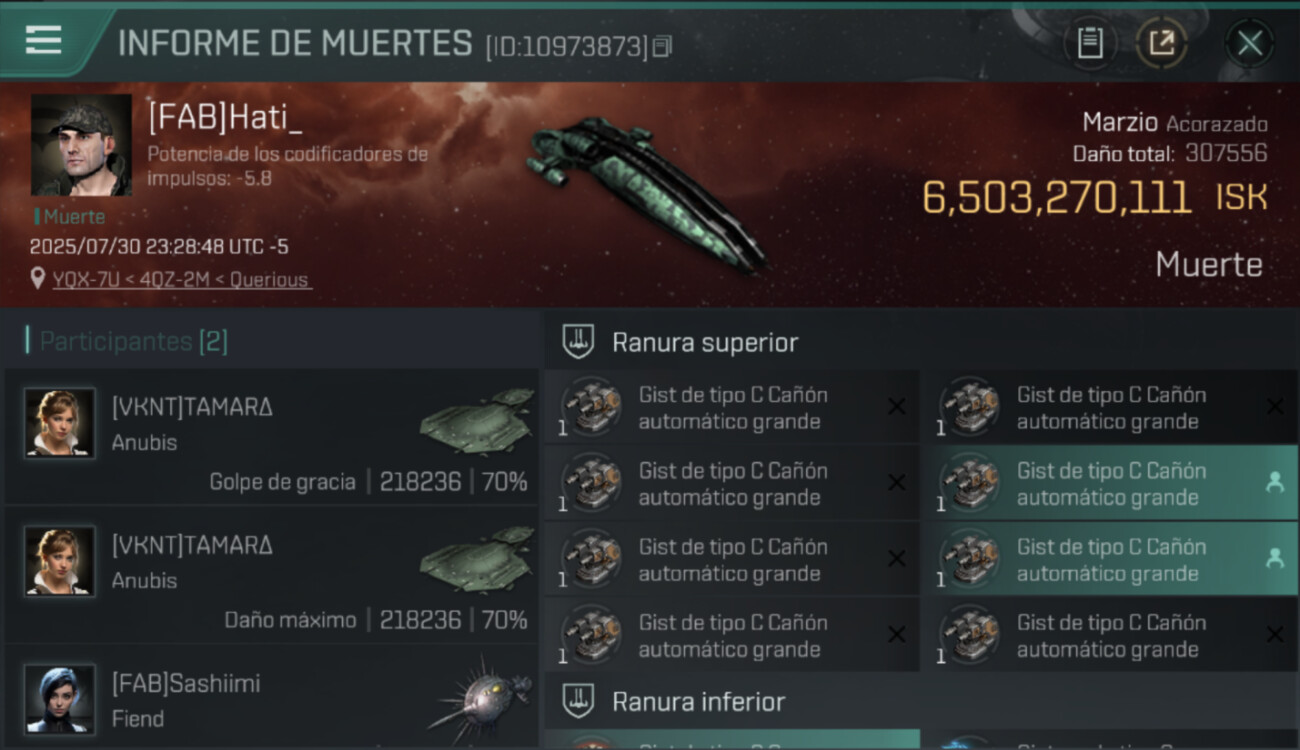Close the Informe de Muertes window
1300x750 pixels.
point(1249,43)
